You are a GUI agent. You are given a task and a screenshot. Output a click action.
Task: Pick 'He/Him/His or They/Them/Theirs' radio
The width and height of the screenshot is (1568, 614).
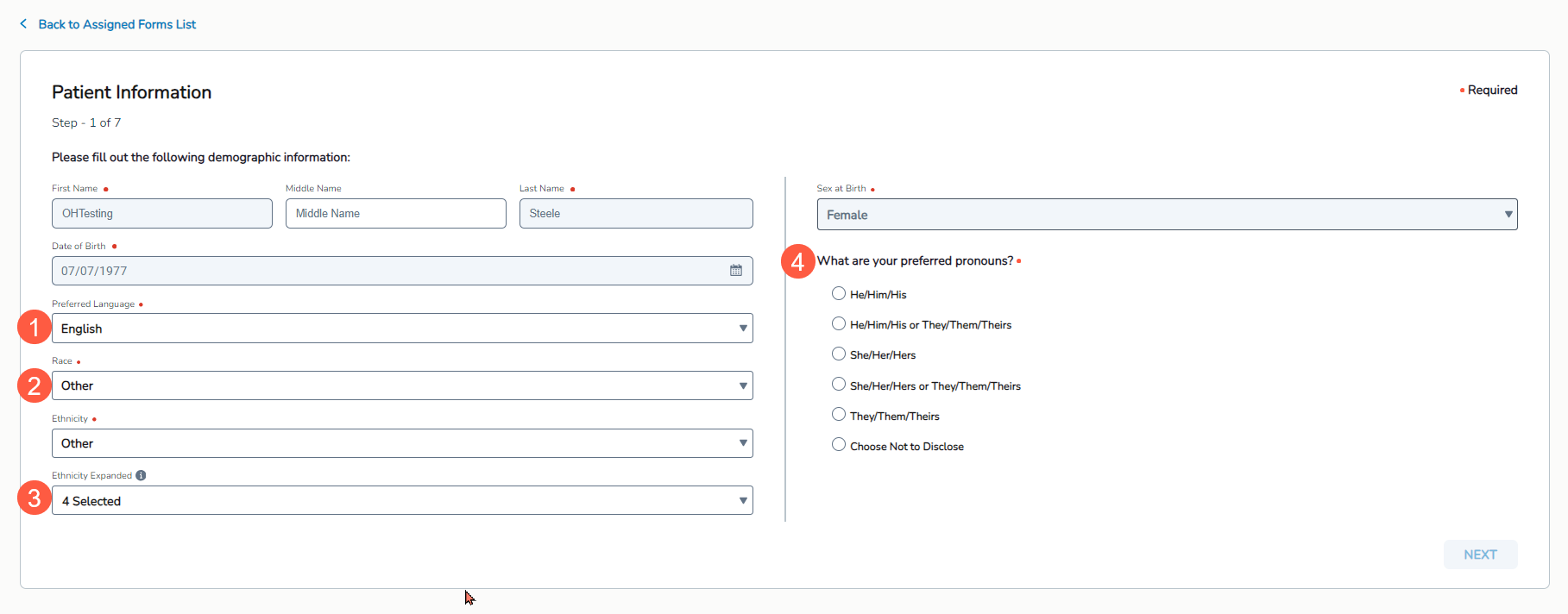pyautogui.click(x=838, y=324)
